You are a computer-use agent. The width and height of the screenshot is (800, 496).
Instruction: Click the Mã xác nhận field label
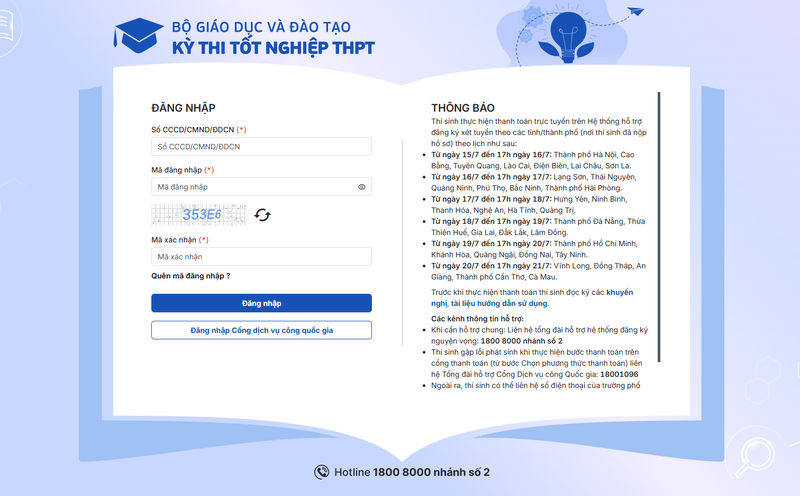point(180,239)
